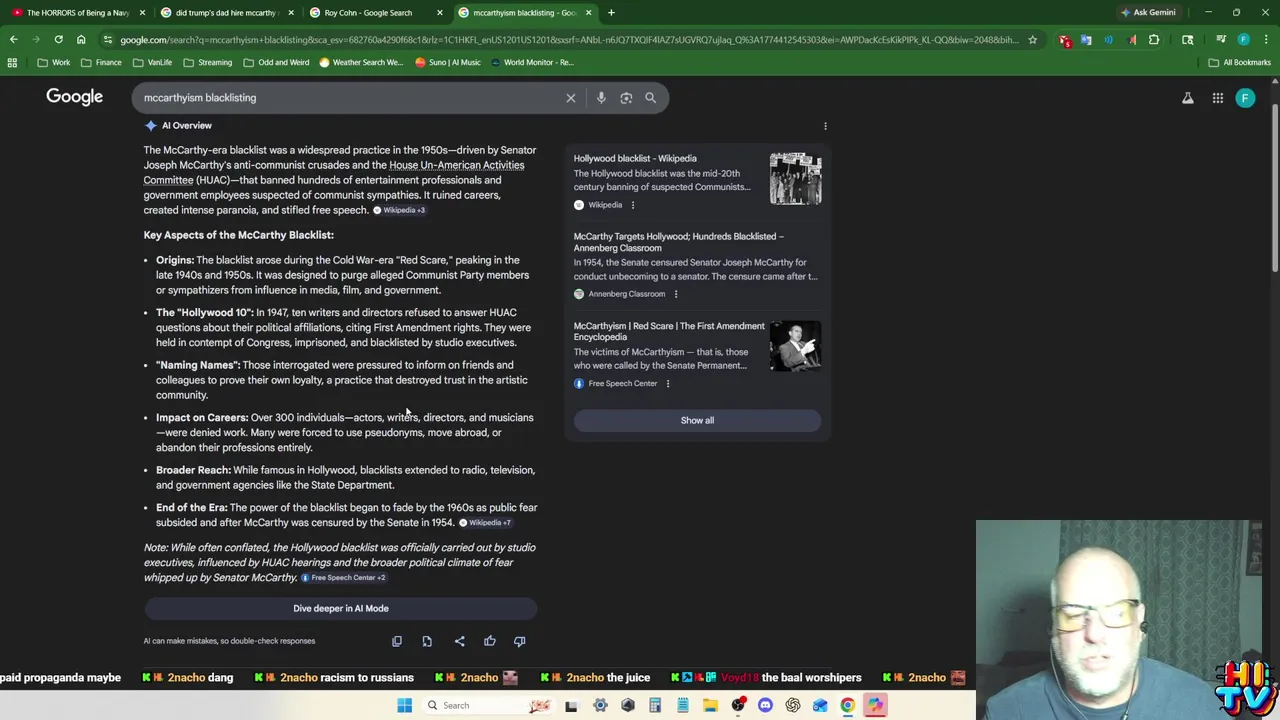This screenshot has width=1280, height=720.
Task: Go back to the previous page
Action: (13, 40)
